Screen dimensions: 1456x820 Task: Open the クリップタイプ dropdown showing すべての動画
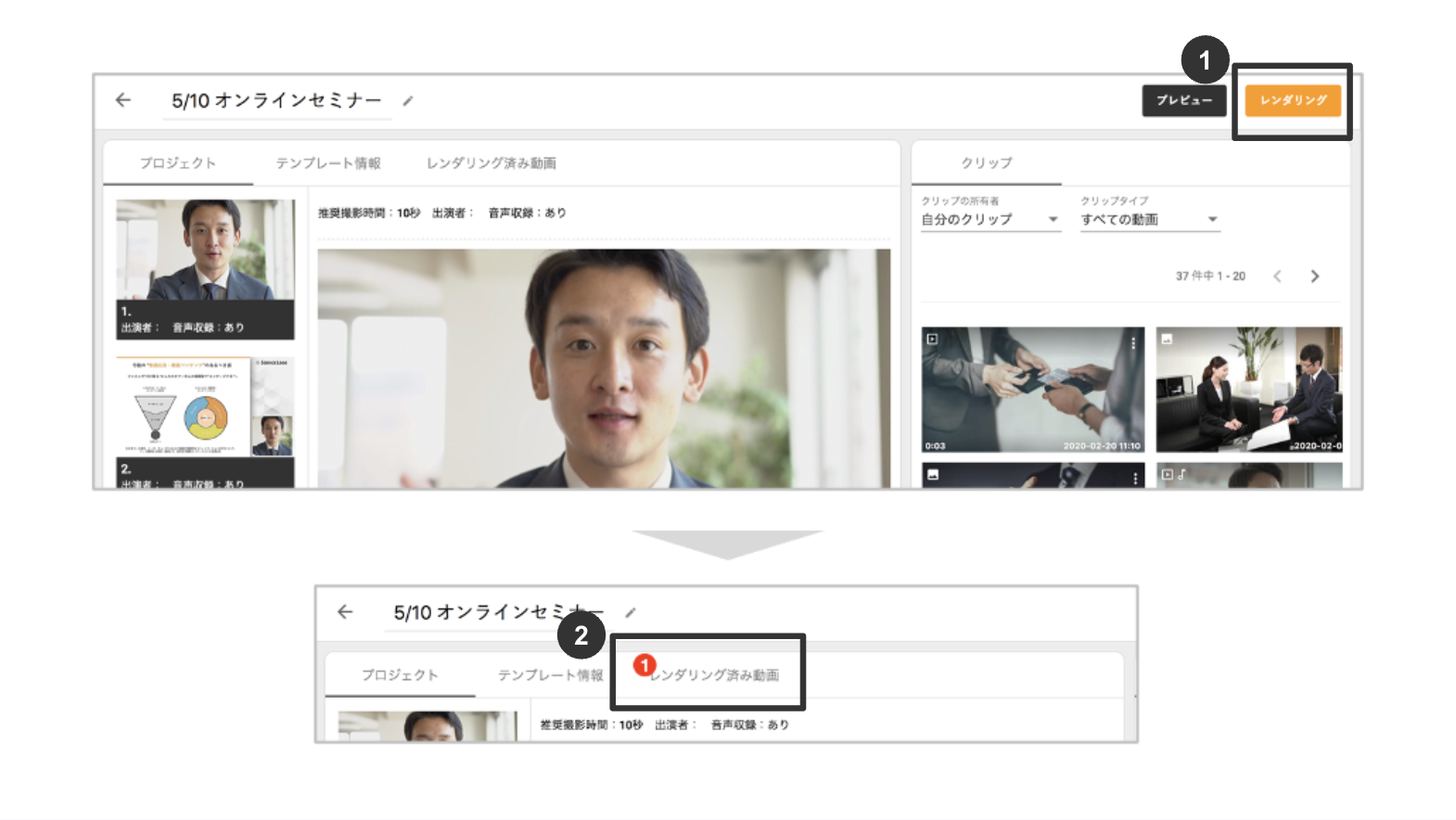click(x=1150, y=220)
